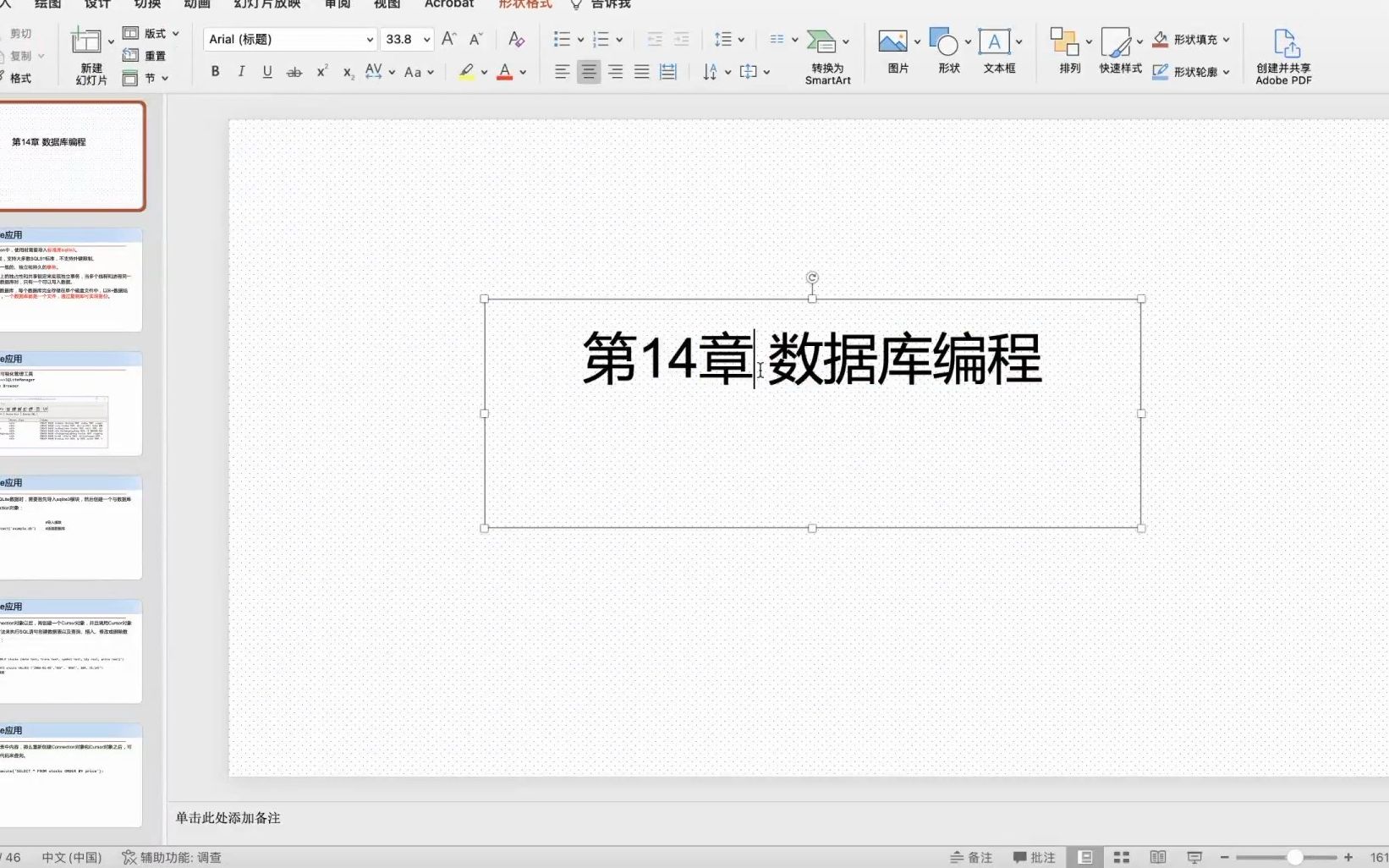Open shape fill dropdown arrow
This screenshot has width=1389, height=868.
point(1226,40)
